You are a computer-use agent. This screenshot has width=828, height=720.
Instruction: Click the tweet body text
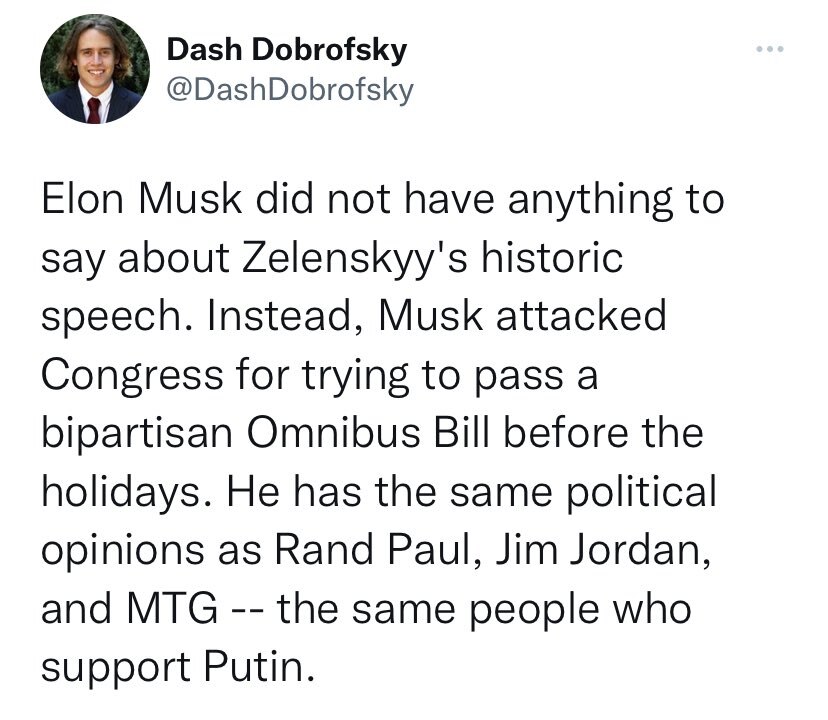tap(380, 430)
